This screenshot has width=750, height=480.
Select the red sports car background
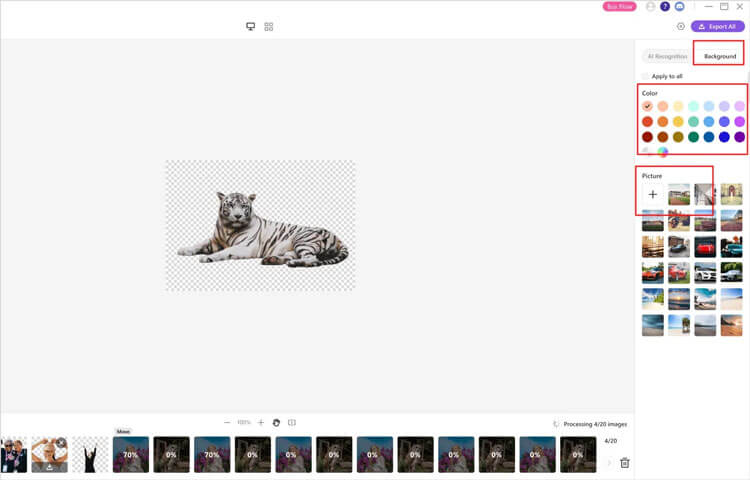[x=705, y=247]
